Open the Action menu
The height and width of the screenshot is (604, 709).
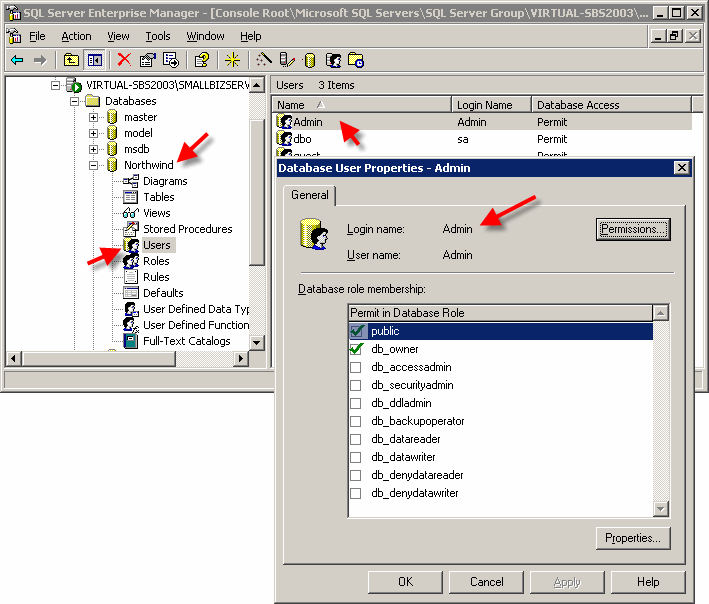click(76, 36)
